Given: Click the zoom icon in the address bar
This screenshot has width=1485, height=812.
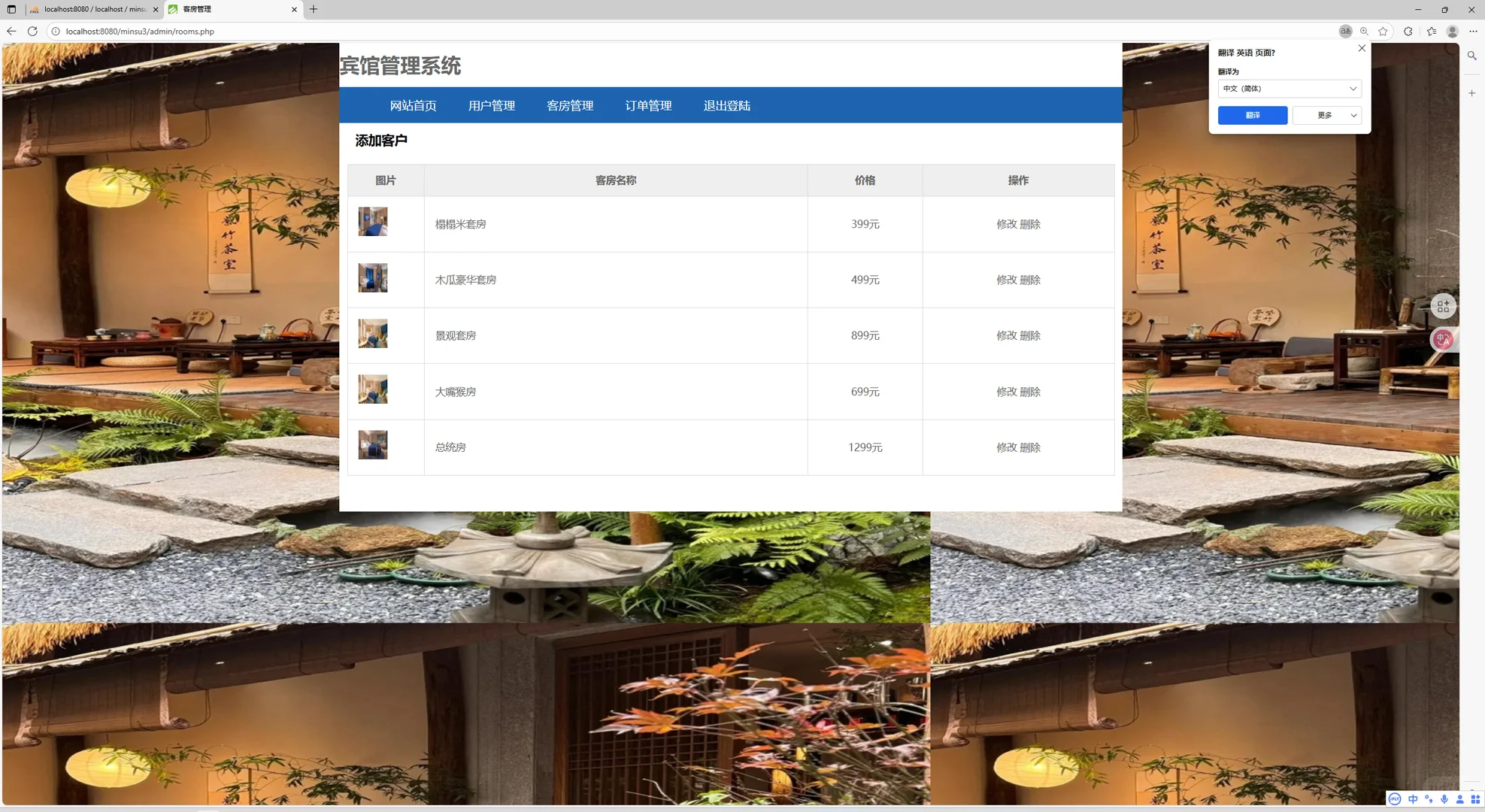Looking at the screenshot, I should pyautogui.click(x=1364, y=32).
